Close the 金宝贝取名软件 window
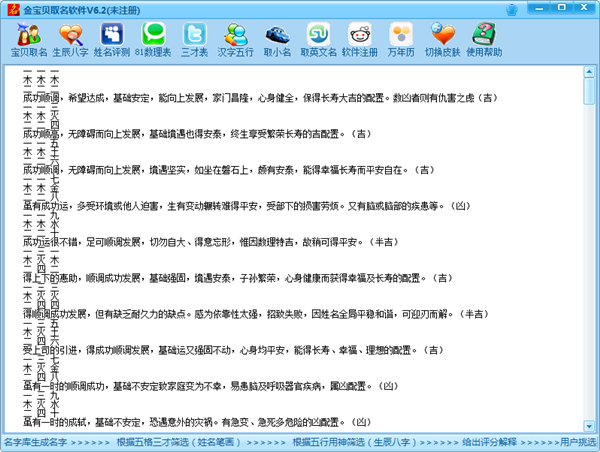The image size is (600, 452). 584,8
